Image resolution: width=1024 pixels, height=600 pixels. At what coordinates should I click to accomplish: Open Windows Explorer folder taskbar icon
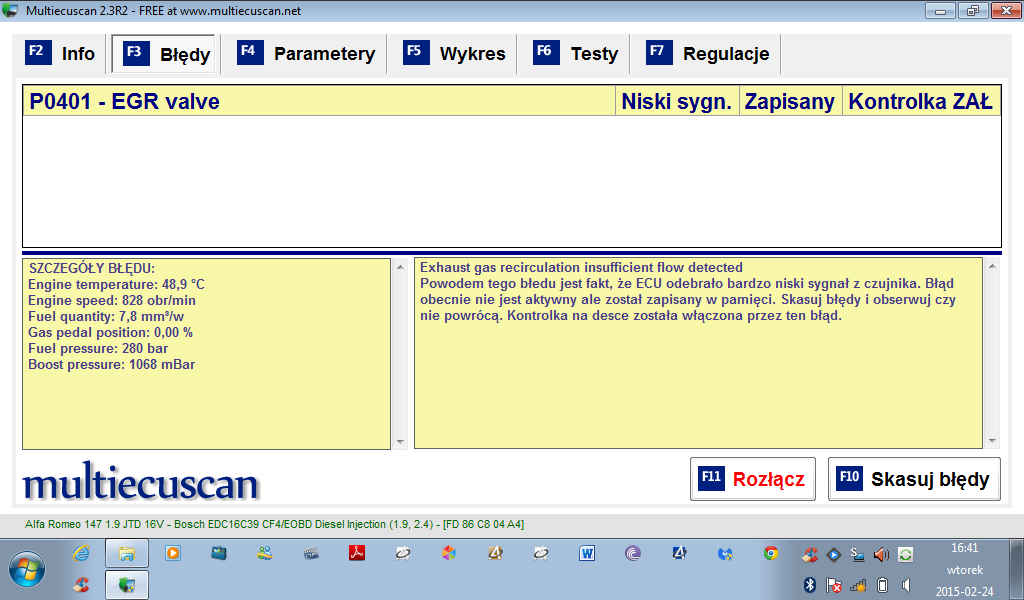(x=127, y=554)
